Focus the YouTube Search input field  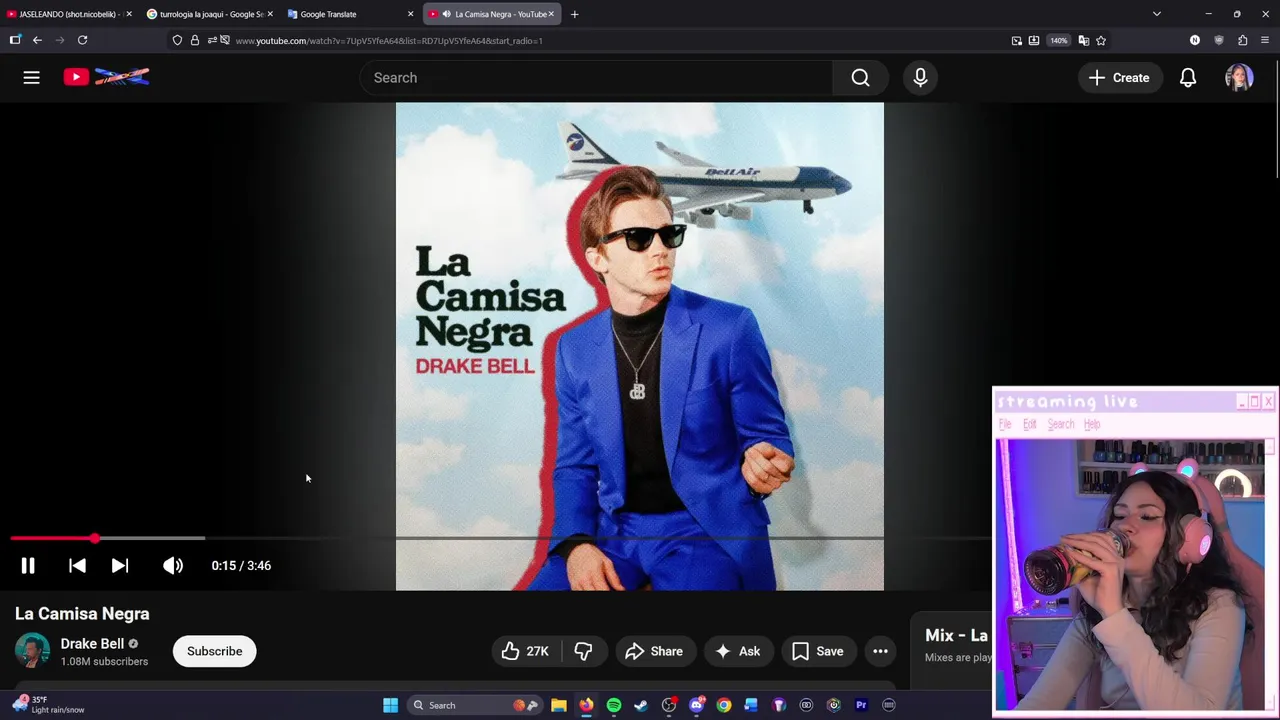point(596,77)
